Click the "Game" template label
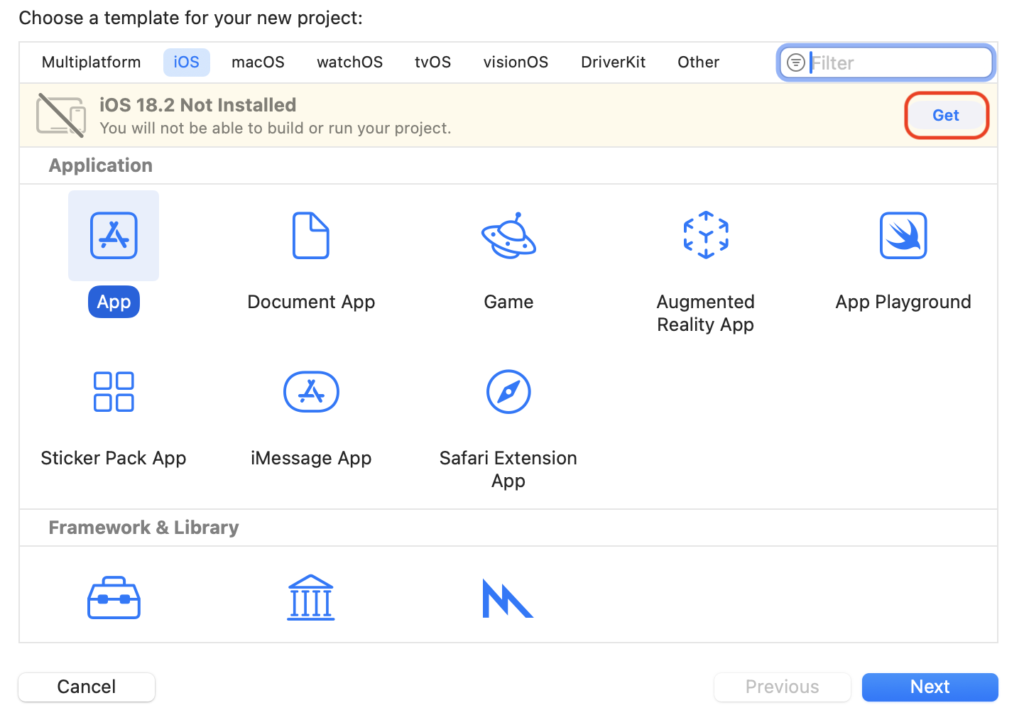Screen dimensions: 1024x720 [x=508, y=302]
